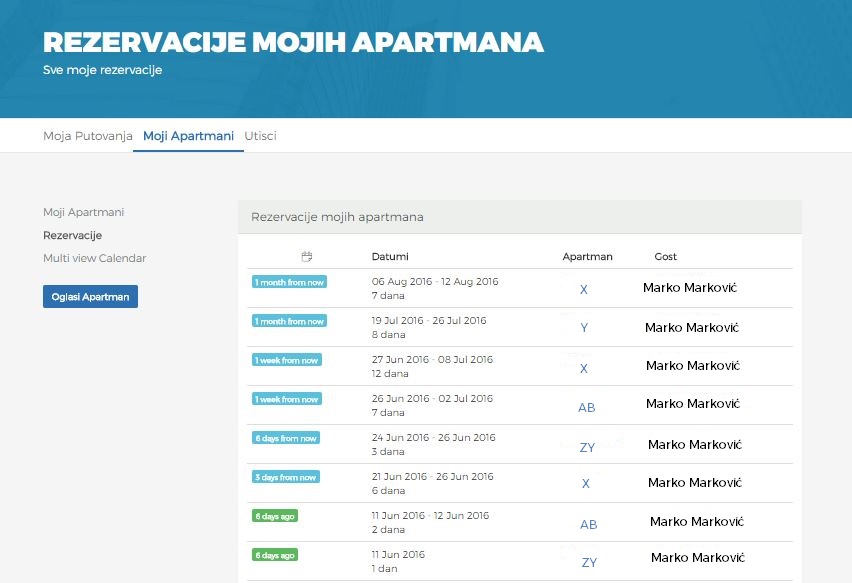This screenshot has width=852, height=583.
Task: Open Moji Apartmani in the sidebar
Action: (83, 213)
